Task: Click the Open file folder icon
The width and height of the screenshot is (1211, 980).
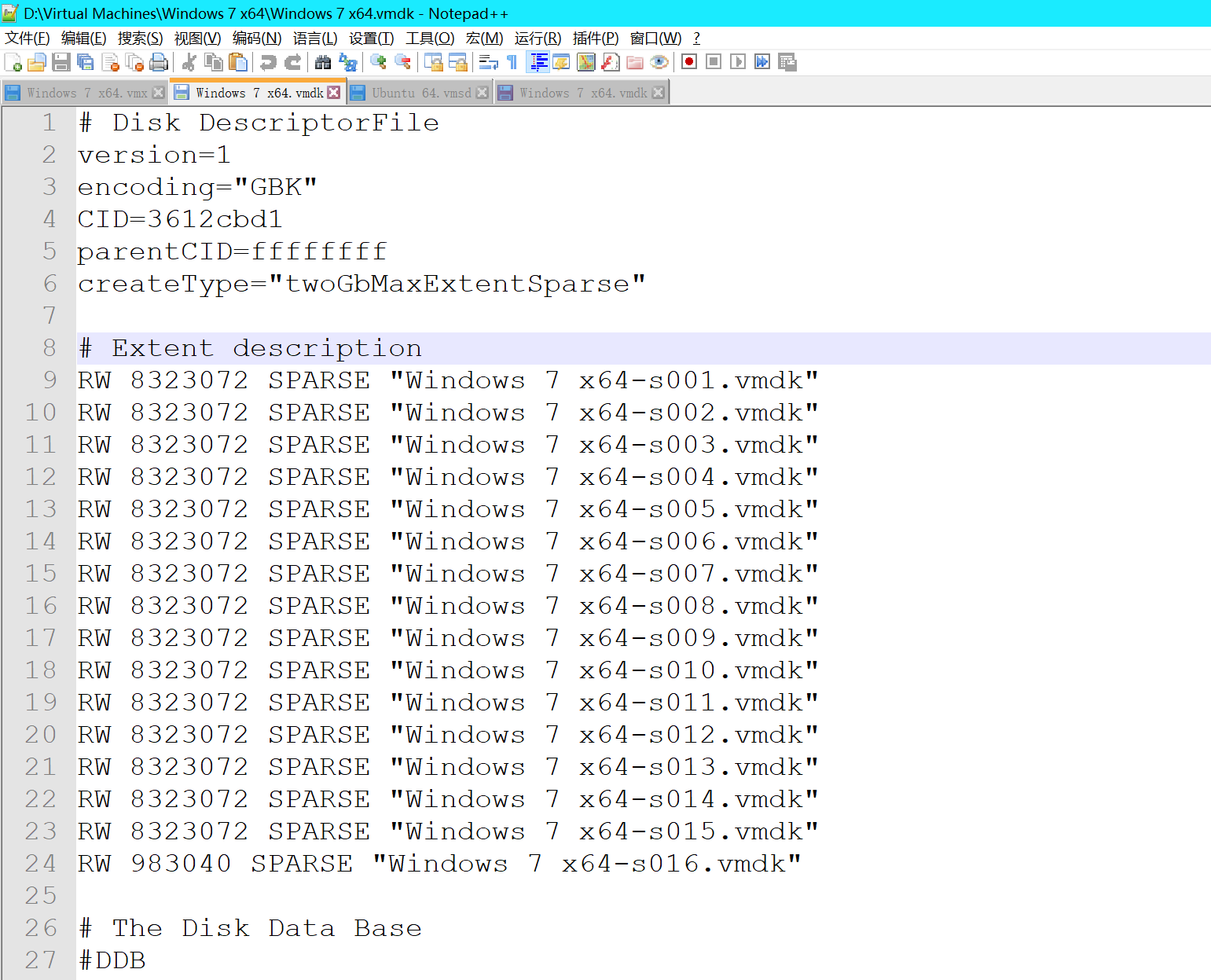Action: pyautogui.click(x=37, y=62)
